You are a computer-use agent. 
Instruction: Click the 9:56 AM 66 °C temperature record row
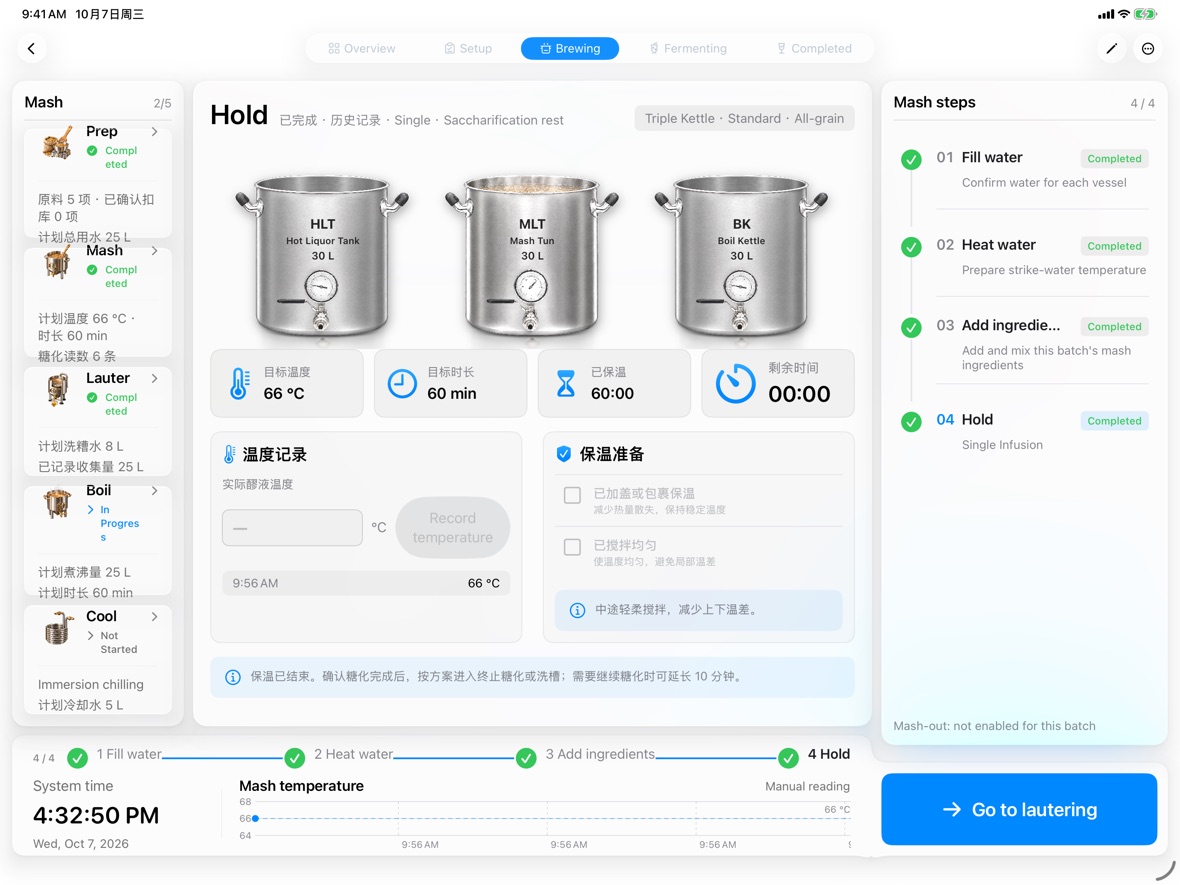click(366, 583)
